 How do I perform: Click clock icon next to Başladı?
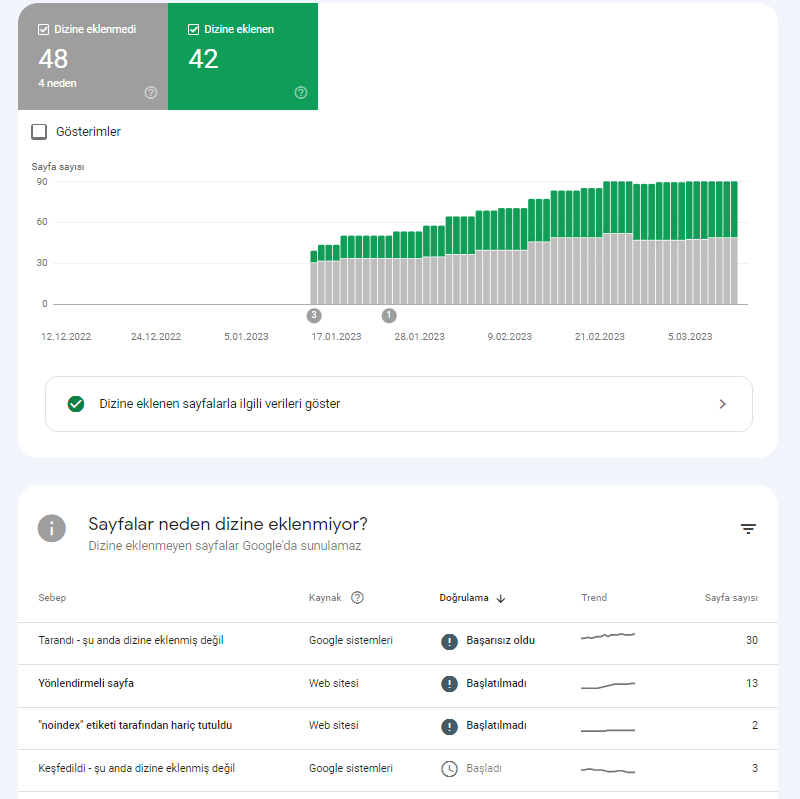449,769
